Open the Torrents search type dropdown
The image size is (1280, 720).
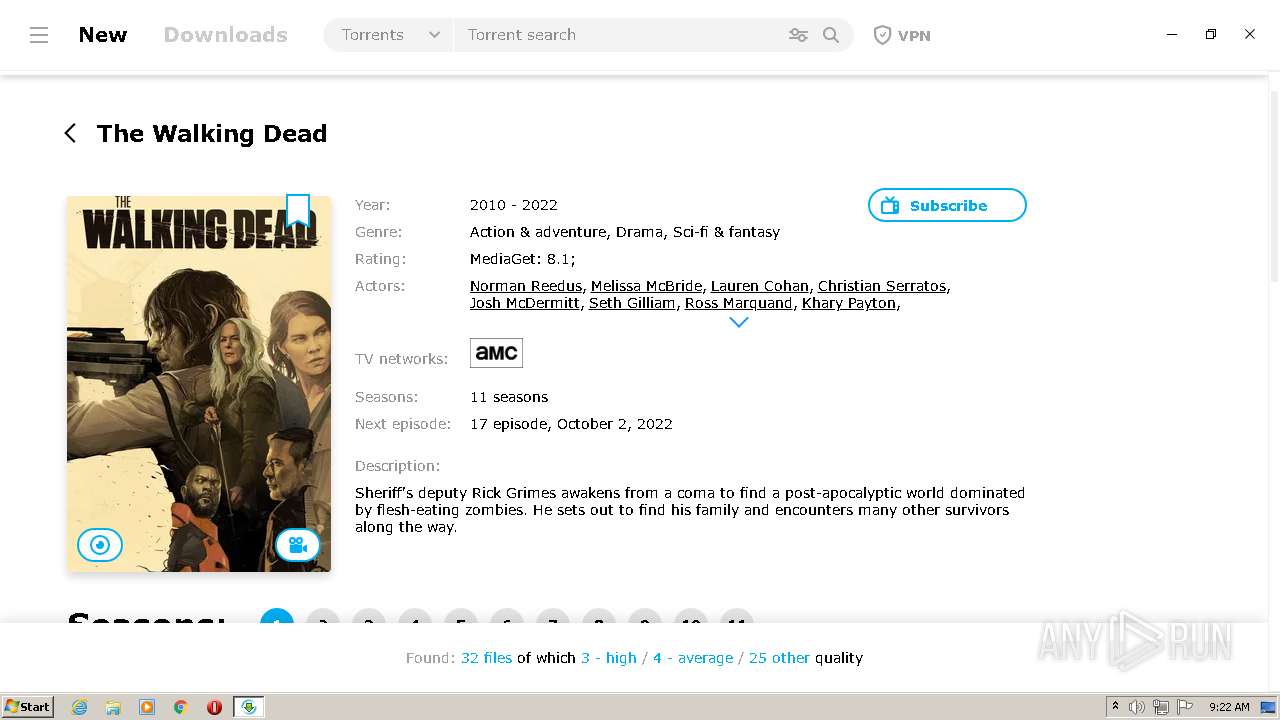coord(389,35)
